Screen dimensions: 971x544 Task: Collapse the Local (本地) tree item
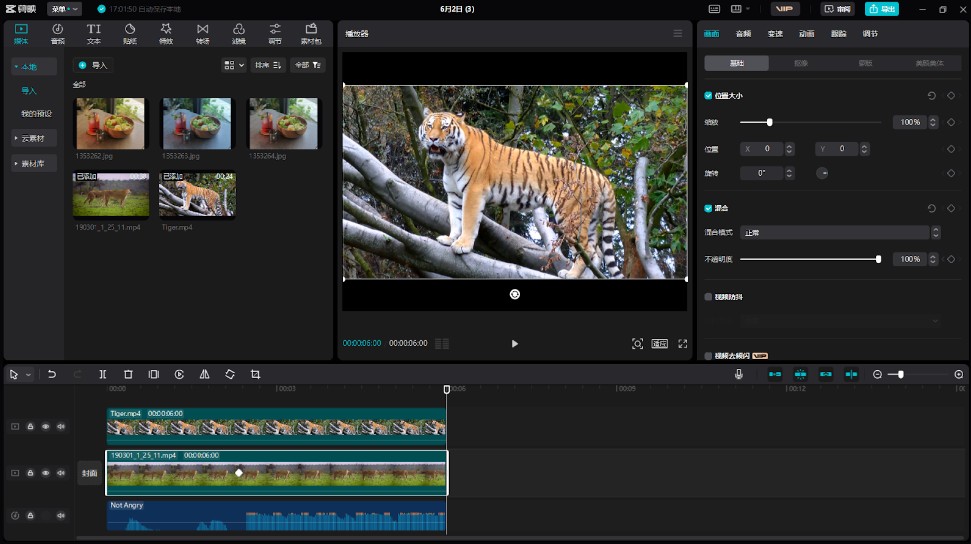[33, 66]
